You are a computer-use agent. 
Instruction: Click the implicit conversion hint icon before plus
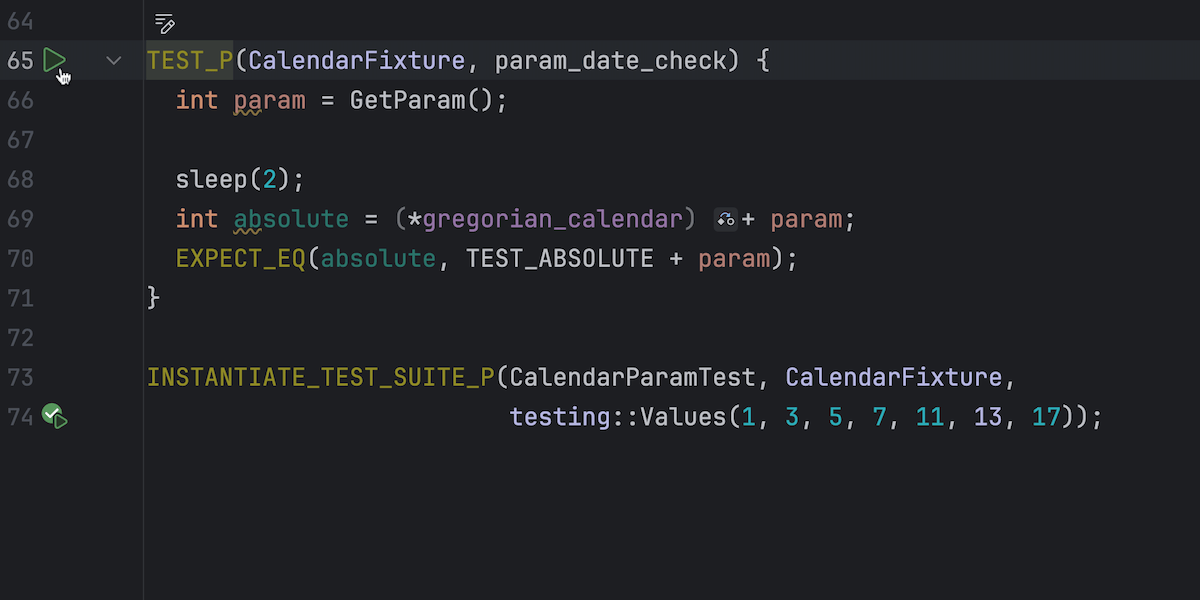click(726, 219)
